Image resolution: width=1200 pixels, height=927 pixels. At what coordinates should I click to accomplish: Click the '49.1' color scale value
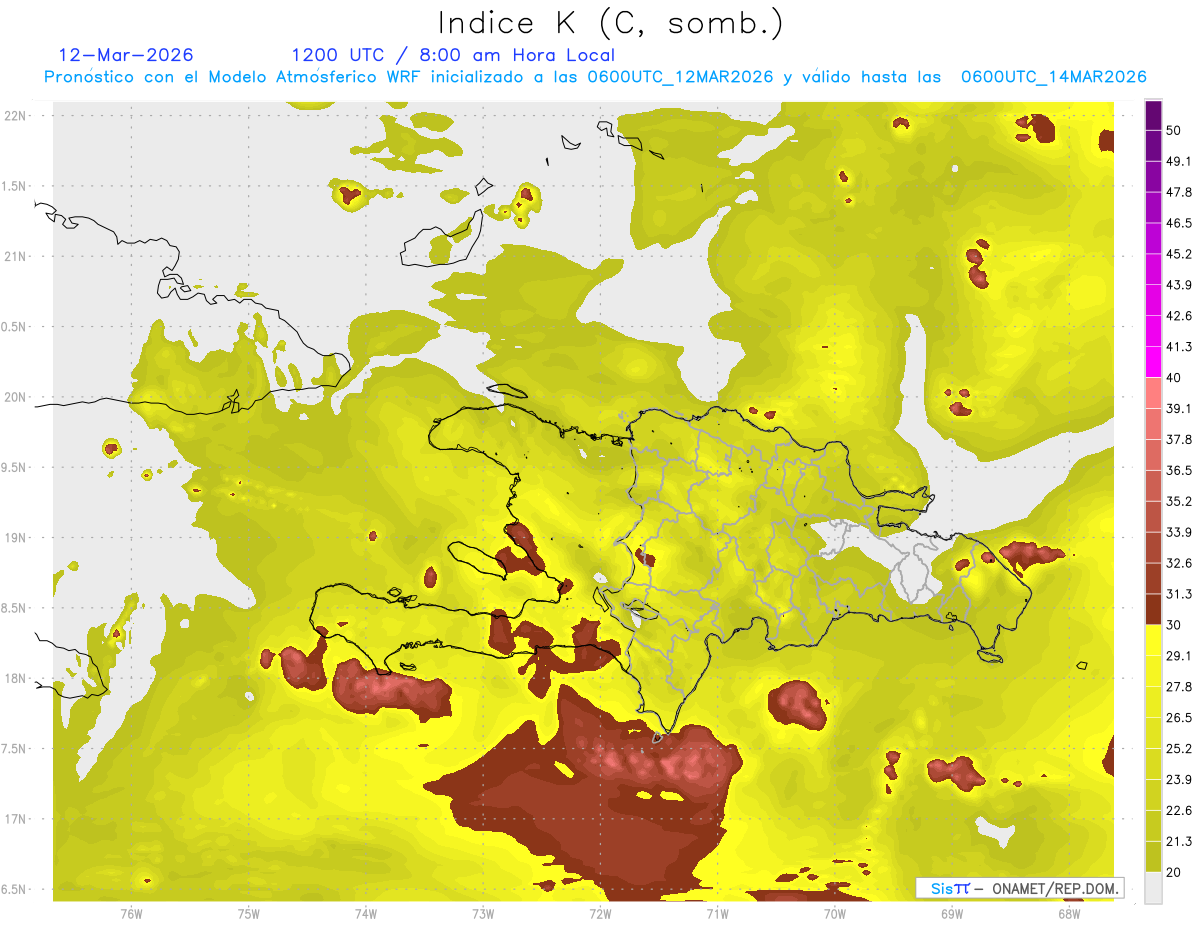click(1179, 161)
